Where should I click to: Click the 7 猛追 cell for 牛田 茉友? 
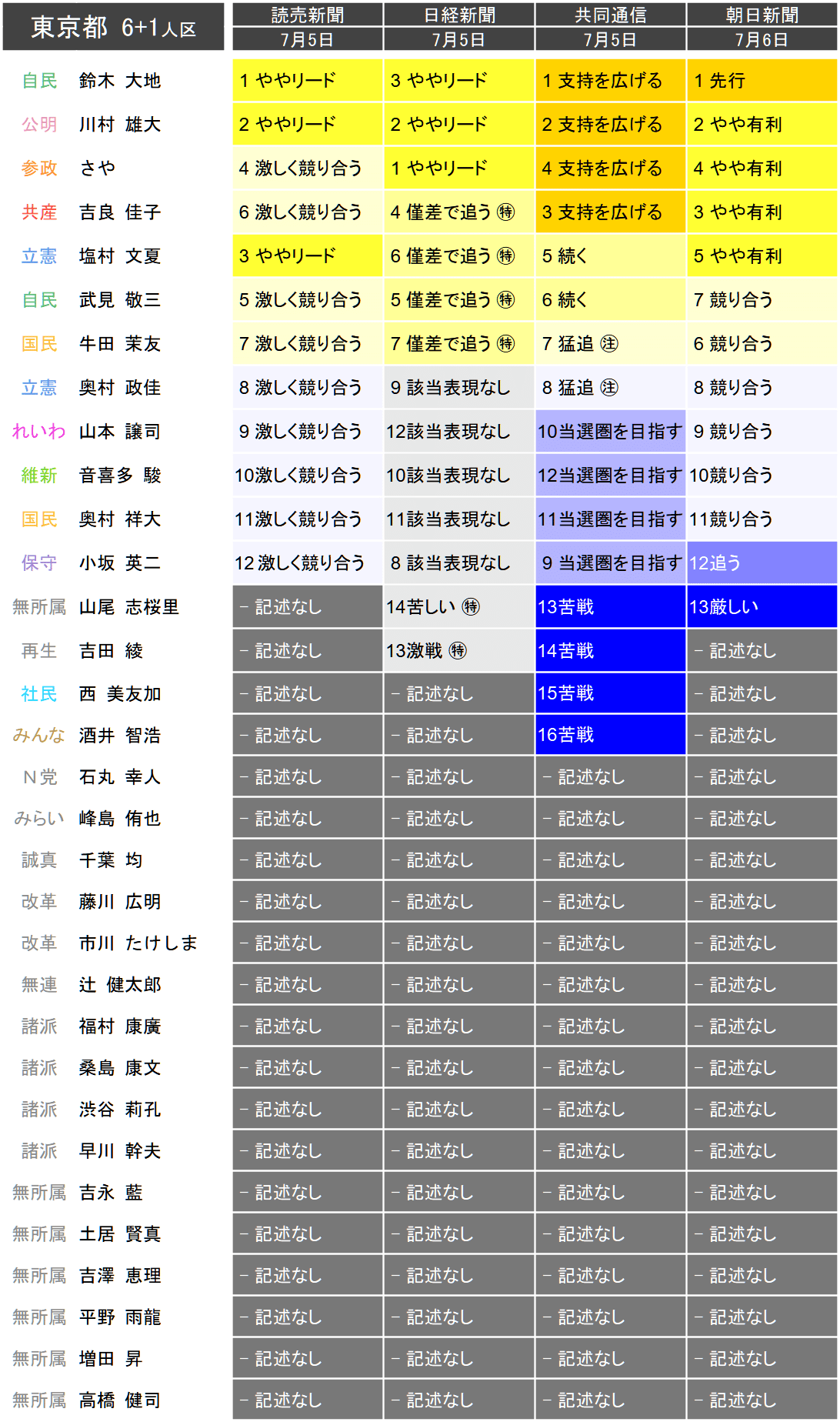click(x=611, y=344)
